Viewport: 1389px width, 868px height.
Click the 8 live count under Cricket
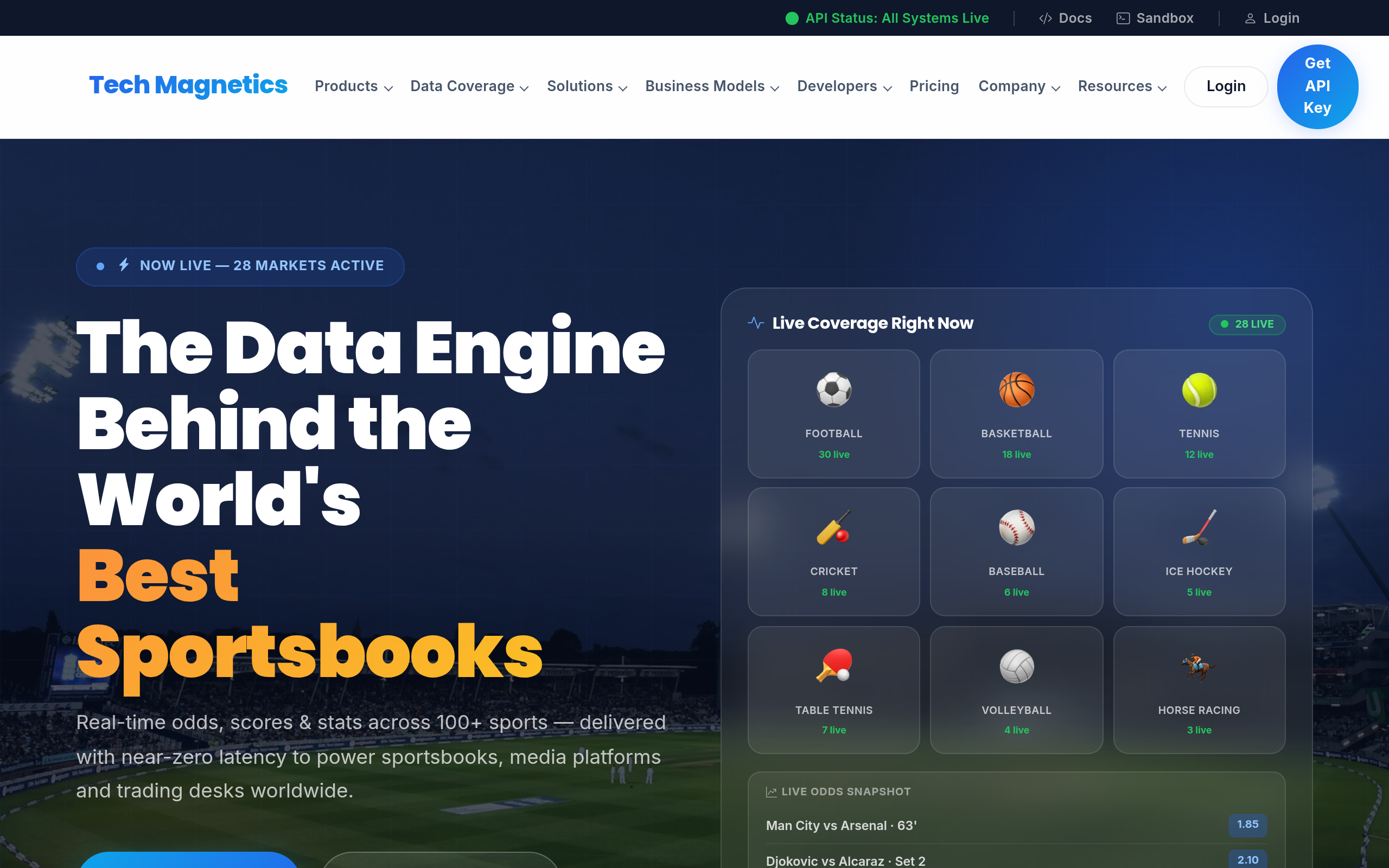click(833, 592)
